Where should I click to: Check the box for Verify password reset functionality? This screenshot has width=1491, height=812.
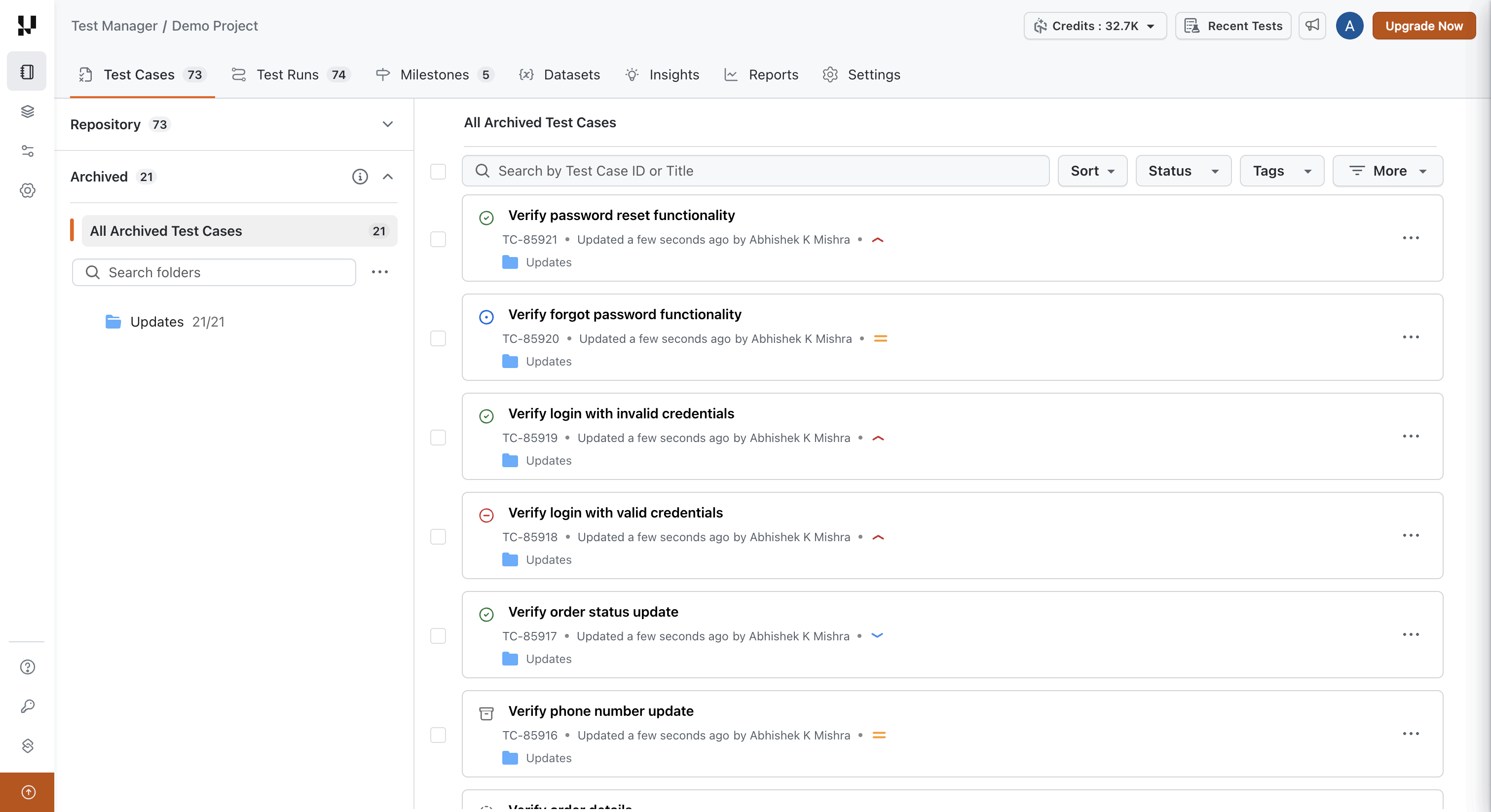point(438,239)
